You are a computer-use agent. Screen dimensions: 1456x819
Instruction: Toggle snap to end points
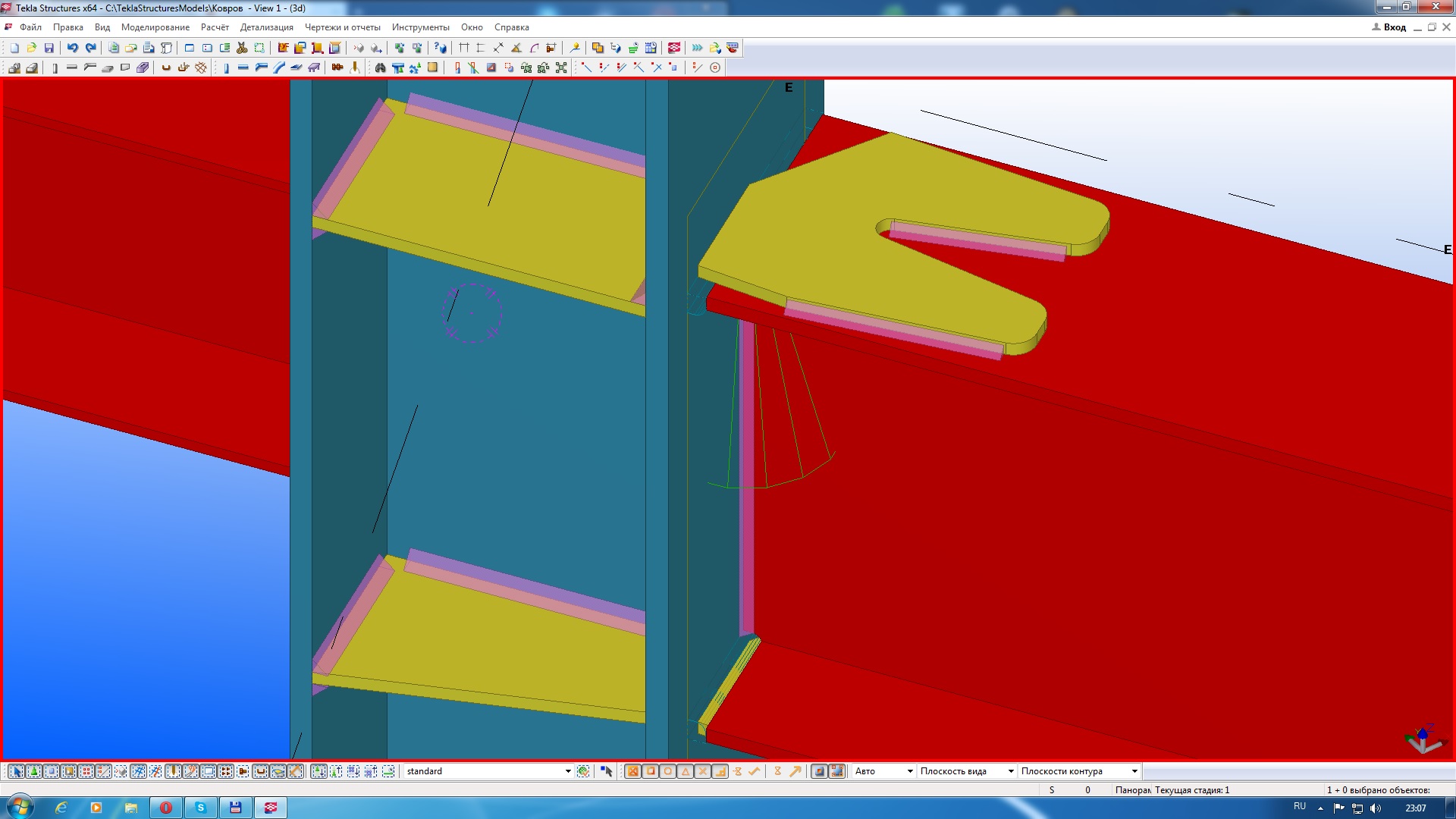(x=650, y=771)
